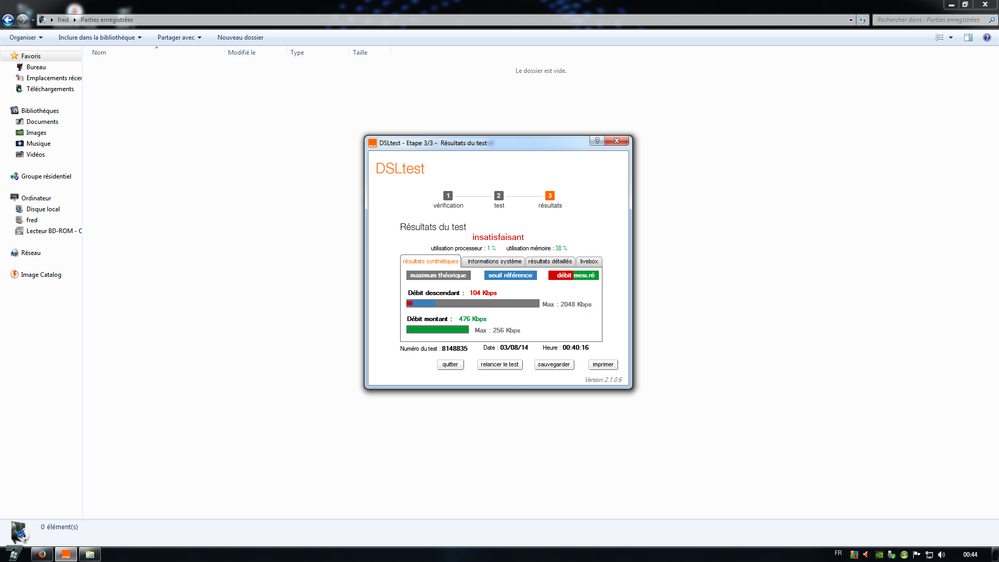Click the orange icon in DSLtest title bar
This screenshot has height=562, width=999.
[x=373, y=143]
